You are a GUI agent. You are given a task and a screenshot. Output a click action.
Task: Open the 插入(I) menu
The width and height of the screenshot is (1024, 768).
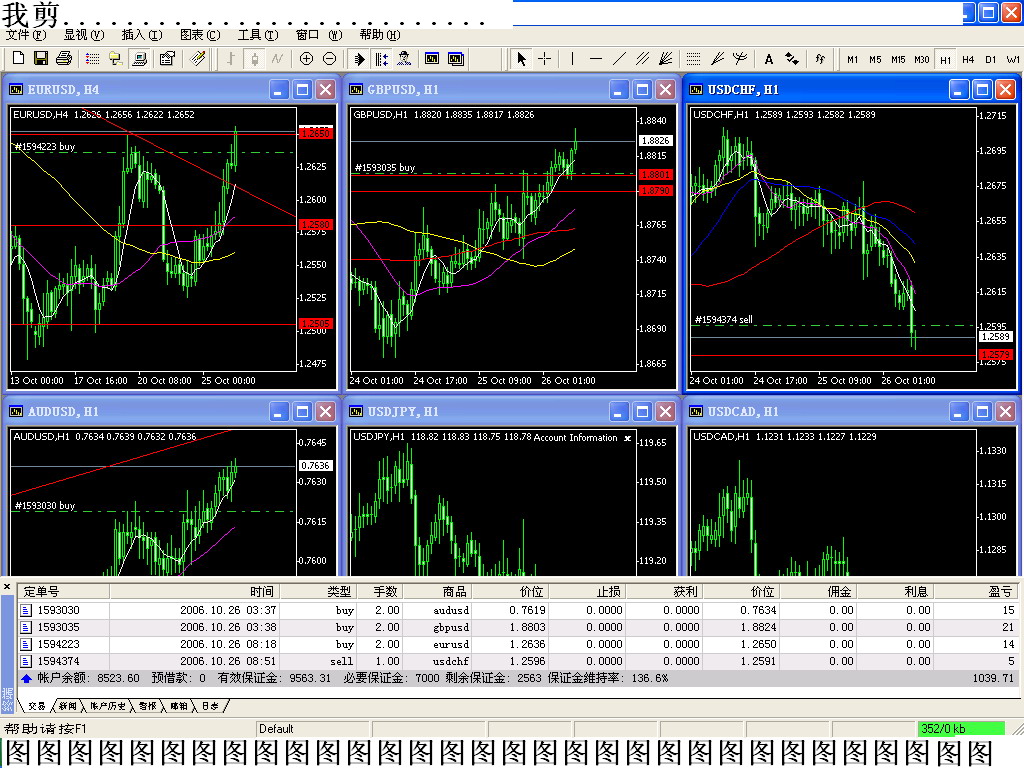142,35
